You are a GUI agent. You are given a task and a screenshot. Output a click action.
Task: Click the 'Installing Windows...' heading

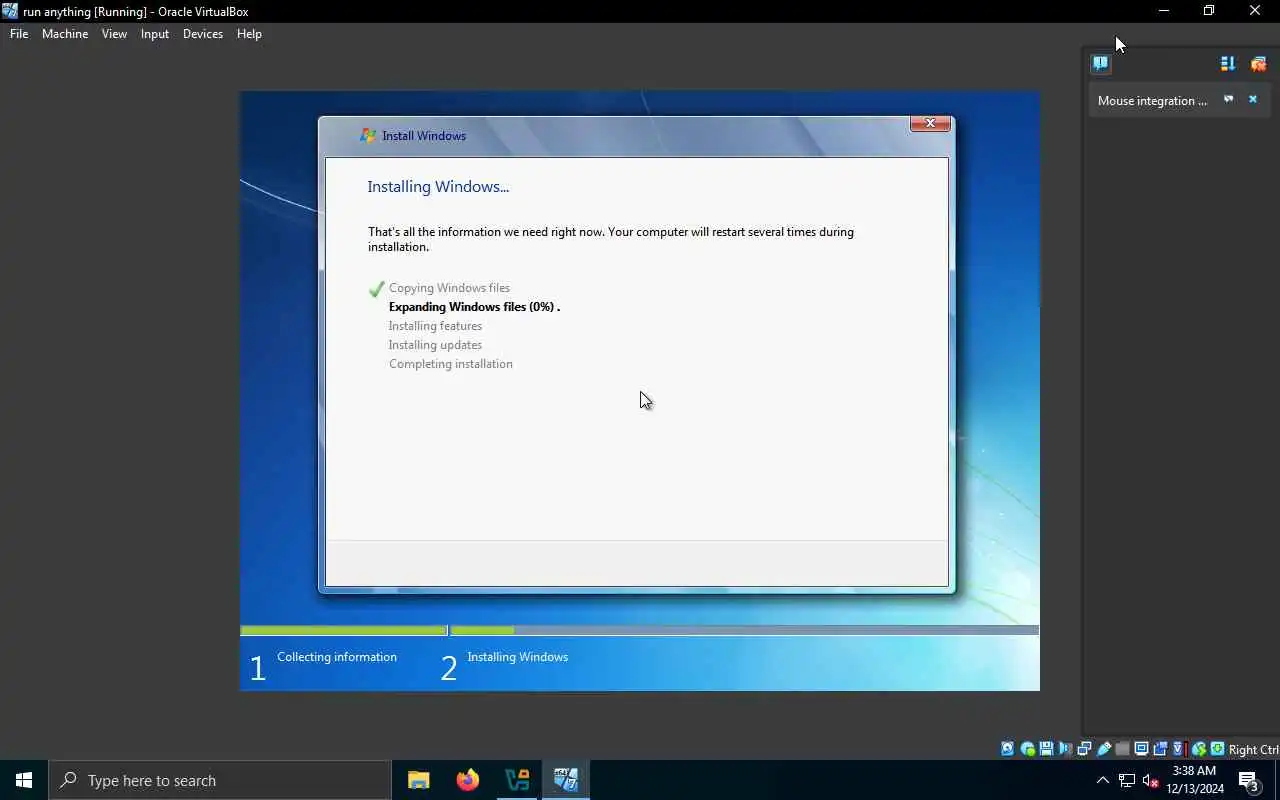coord(438,186)
